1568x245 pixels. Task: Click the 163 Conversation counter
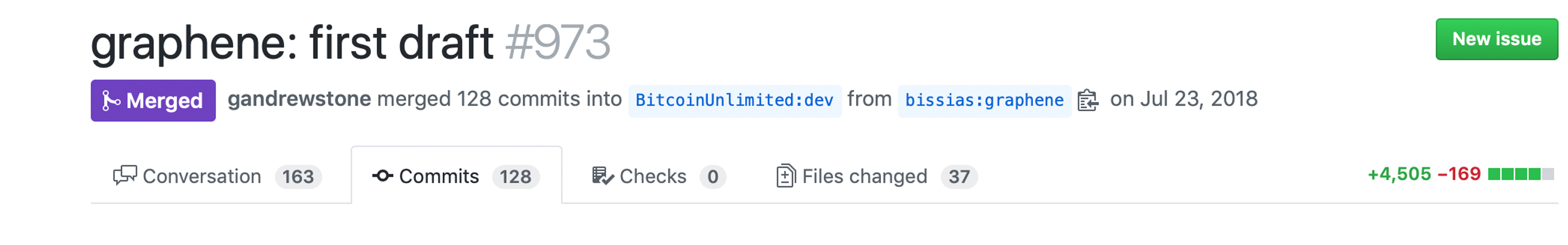tap(297, 177)
